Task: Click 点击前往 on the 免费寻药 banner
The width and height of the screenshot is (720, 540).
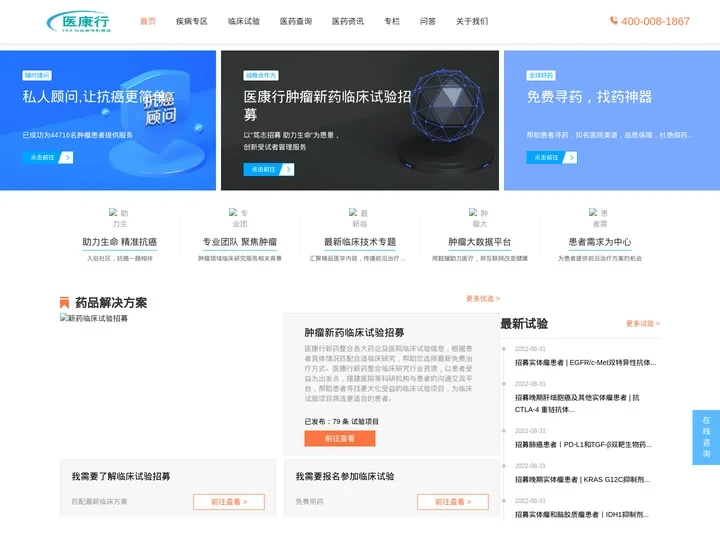Action: coord(551,158)
